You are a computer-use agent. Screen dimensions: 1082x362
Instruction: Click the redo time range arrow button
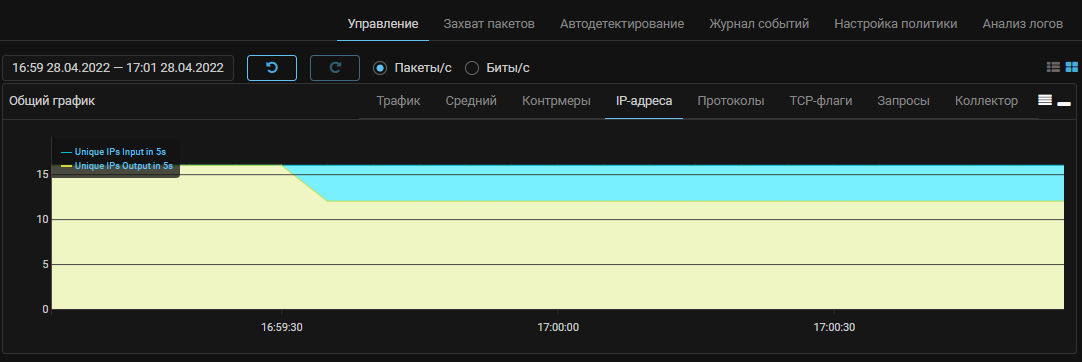(x=335, y=68)
